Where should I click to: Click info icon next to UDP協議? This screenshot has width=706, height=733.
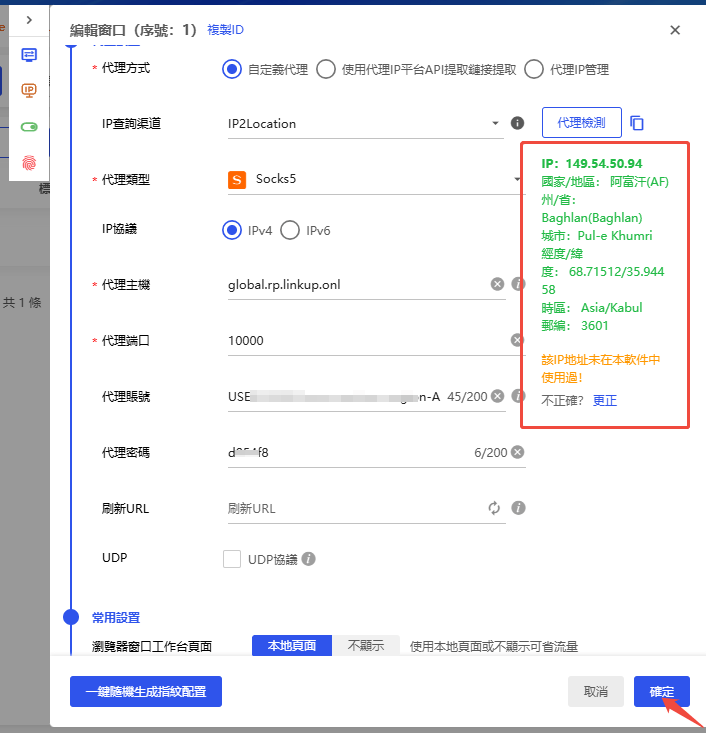(309, 559)
